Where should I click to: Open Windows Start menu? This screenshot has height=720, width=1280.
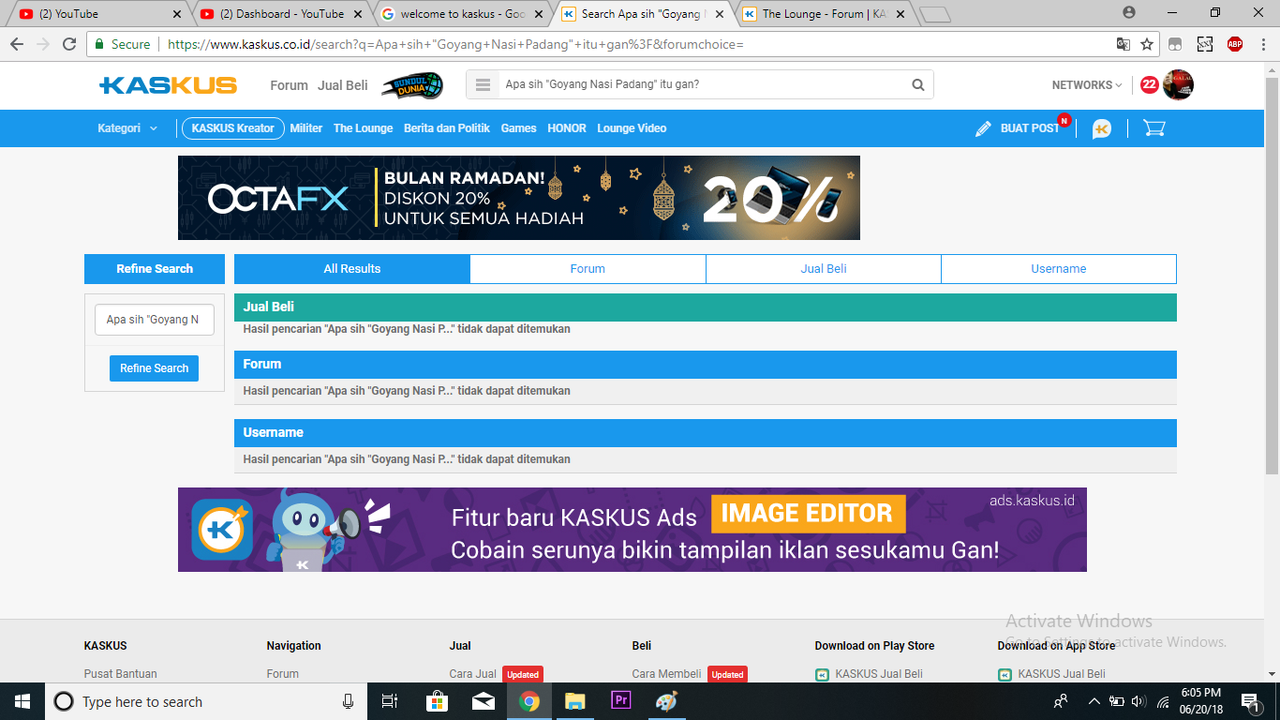21,701
